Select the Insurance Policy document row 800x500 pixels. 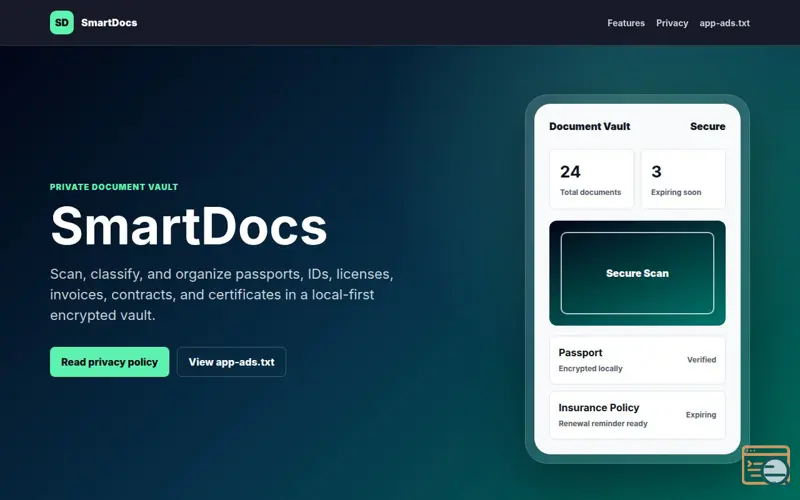(x=637, y=415)
